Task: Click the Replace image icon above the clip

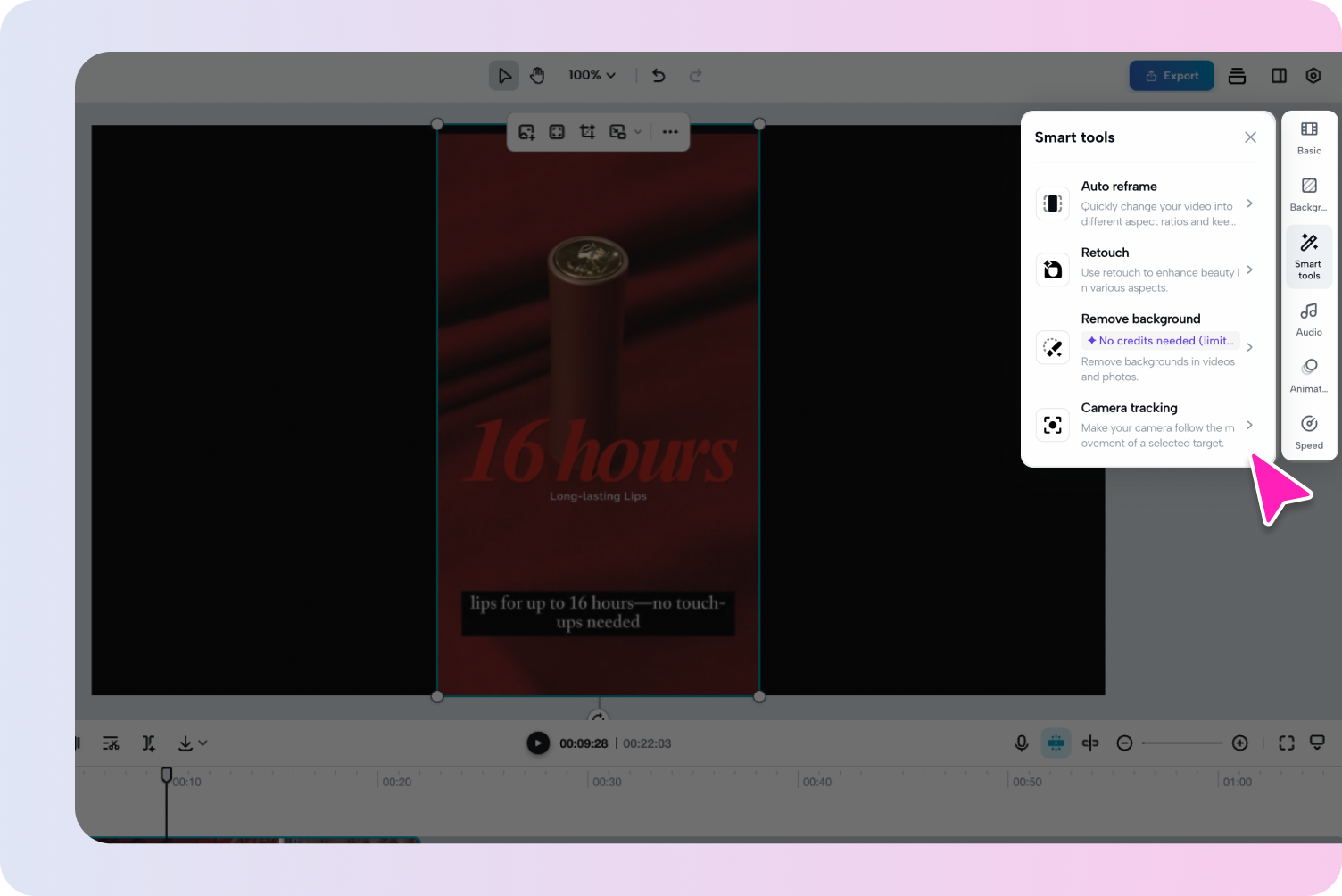Action: [526, 131]
